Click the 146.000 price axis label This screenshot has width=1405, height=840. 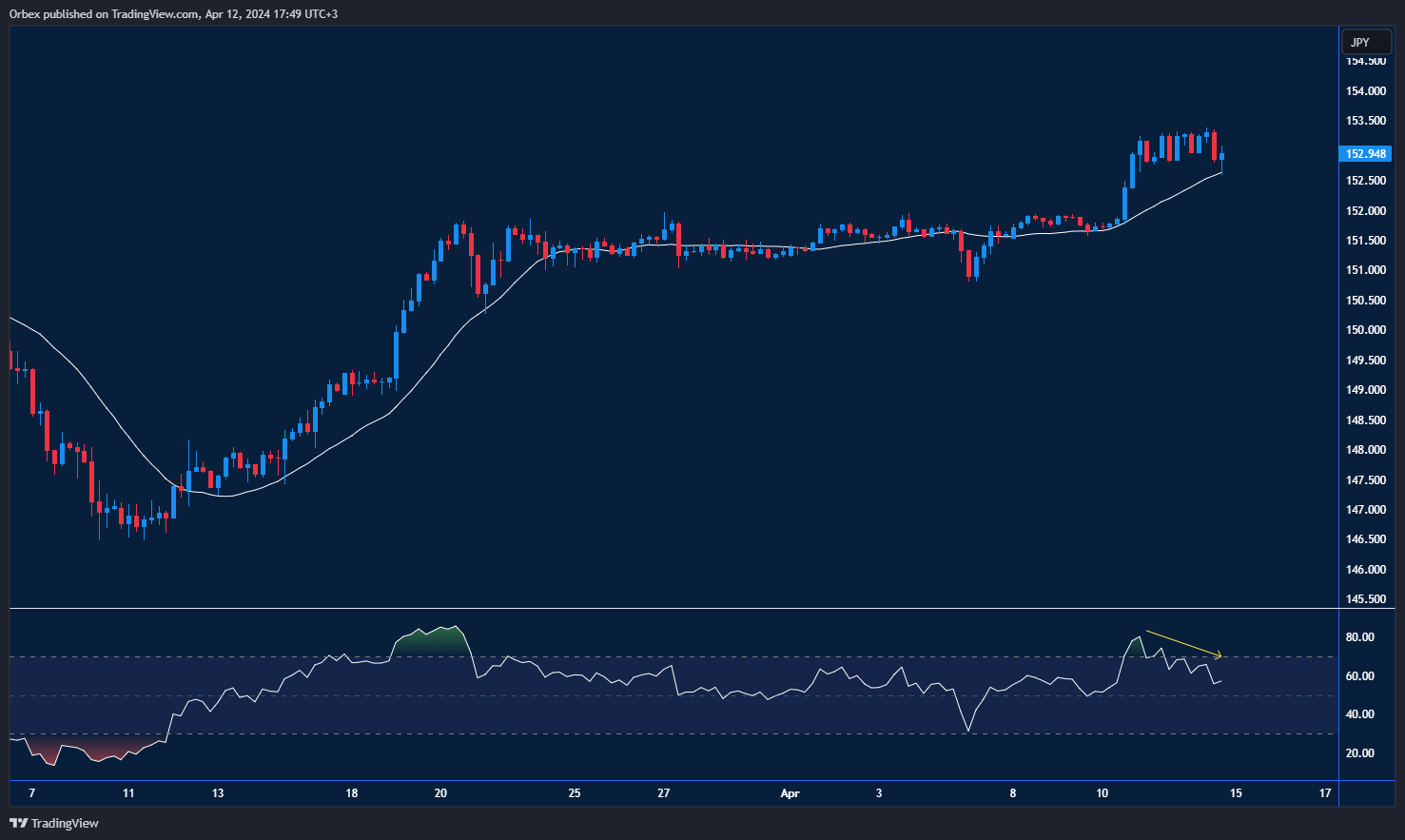[x=1366, y=570]
